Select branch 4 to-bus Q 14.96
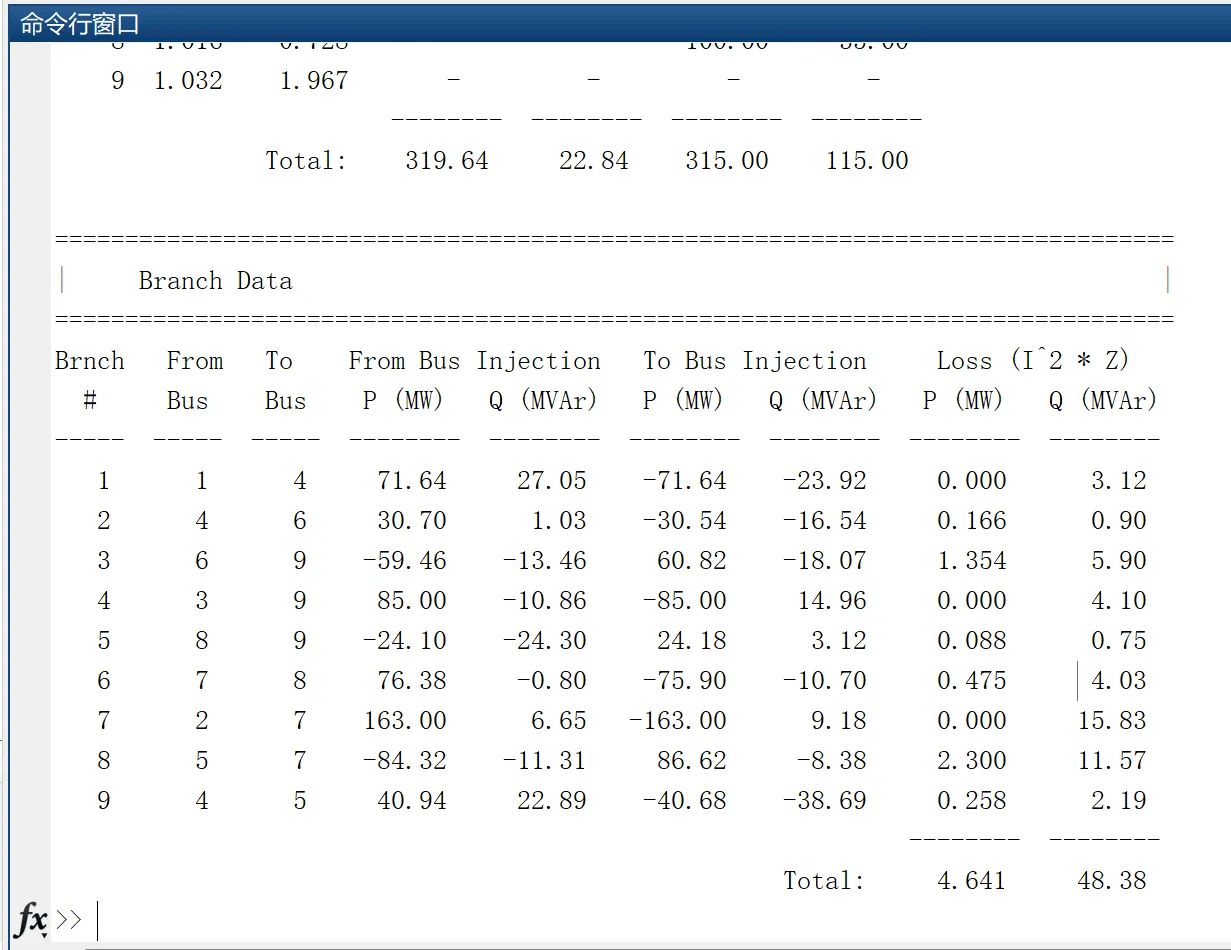 click(831, 601)
